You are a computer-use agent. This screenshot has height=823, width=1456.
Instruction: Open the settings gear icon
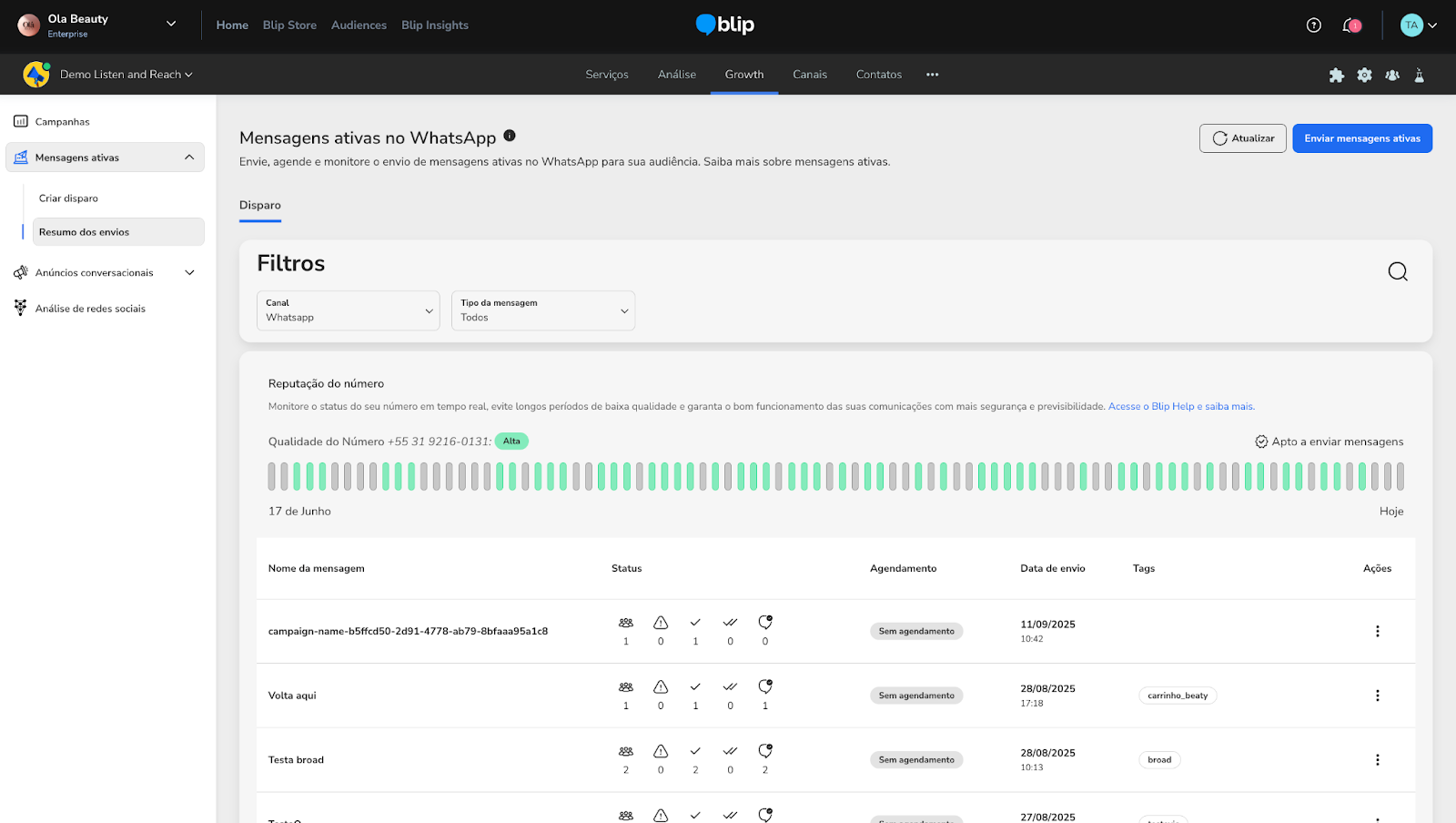click(1364, 76)
